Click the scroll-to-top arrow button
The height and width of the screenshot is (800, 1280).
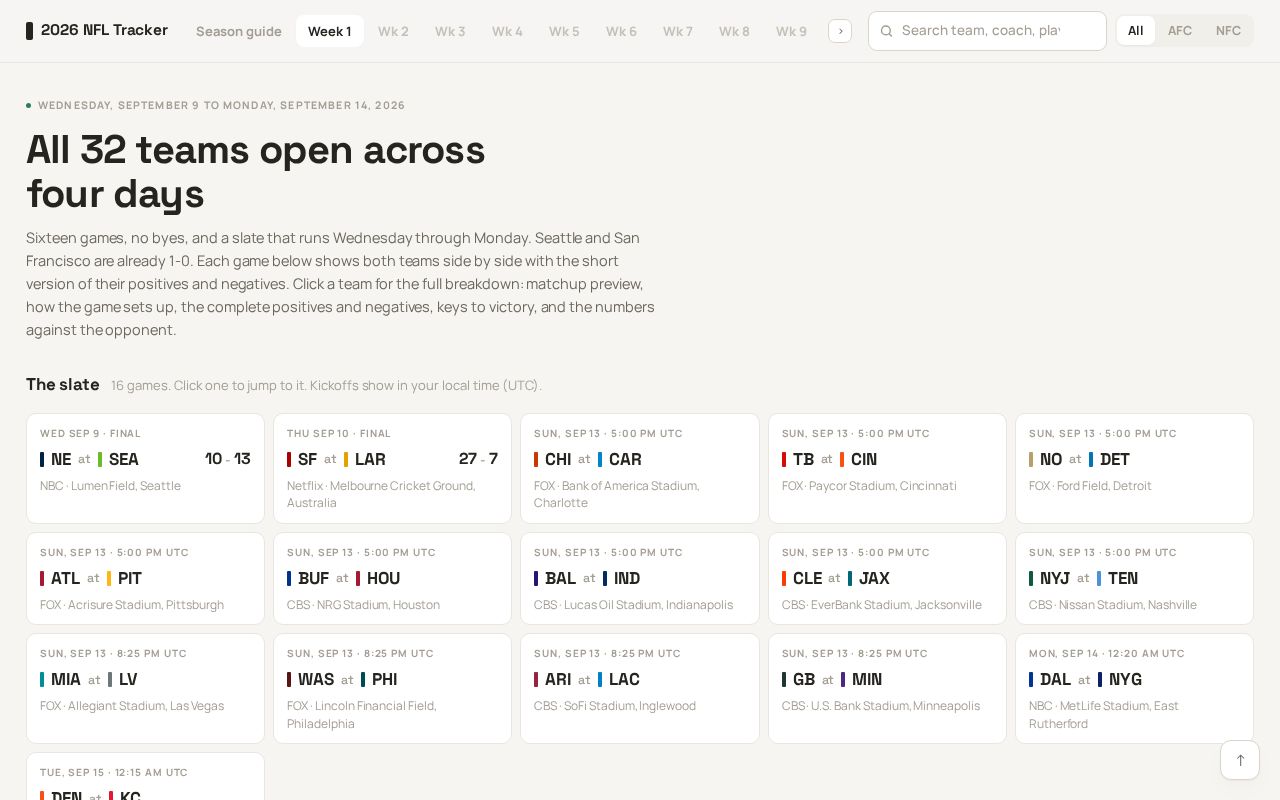[x=1240, y=760]
